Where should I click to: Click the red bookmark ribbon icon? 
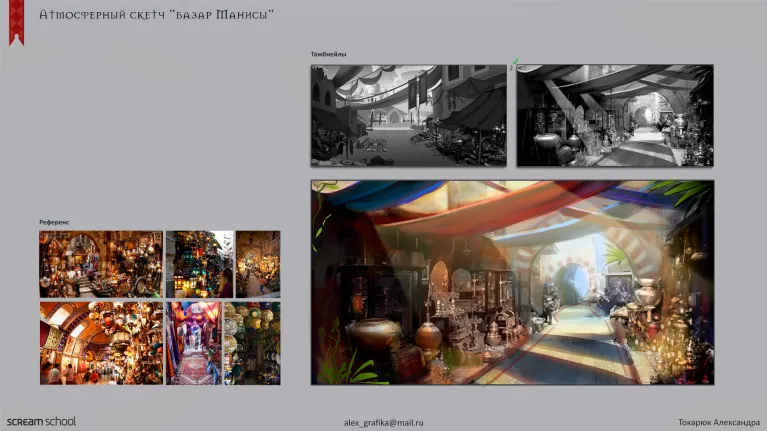click(x=16, y=22)
